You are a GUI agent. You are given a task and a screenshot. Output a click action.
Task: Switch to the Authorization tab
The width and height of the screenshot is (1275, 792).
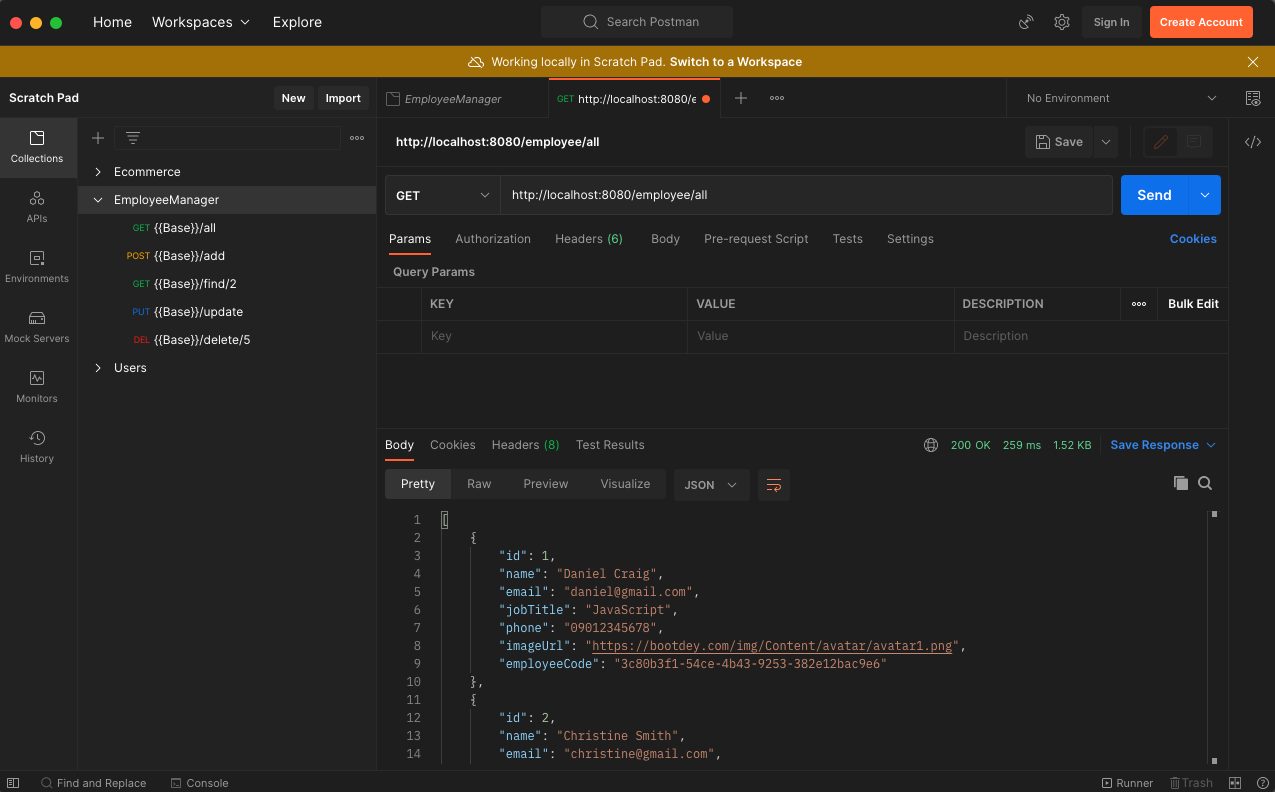pos(493,239)
